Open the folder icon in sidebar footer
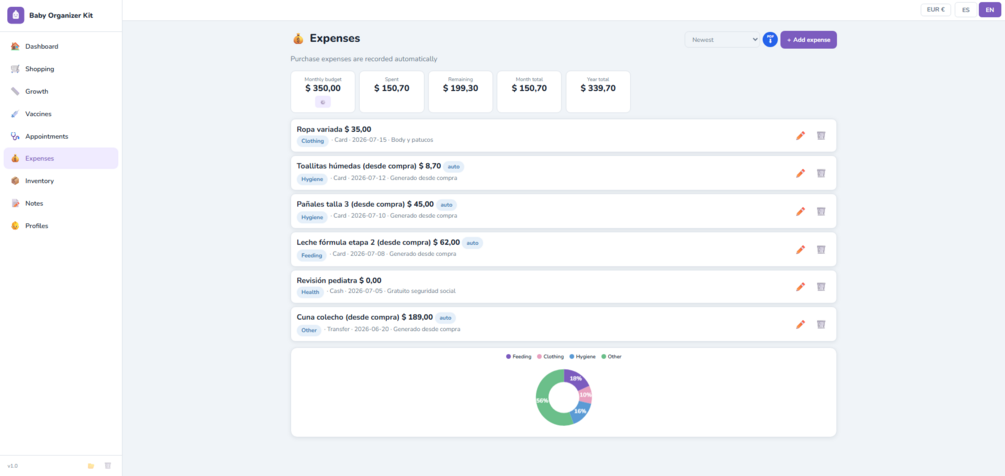This screenshot has width=1005, height=476. click(91, 466)
